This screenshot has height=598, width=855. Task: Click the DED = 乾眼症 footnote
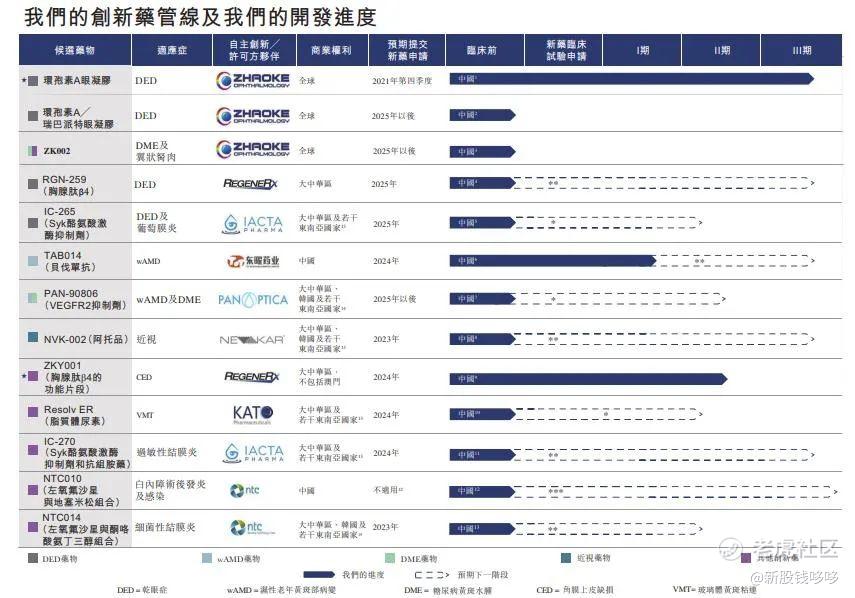coord(142,590)
